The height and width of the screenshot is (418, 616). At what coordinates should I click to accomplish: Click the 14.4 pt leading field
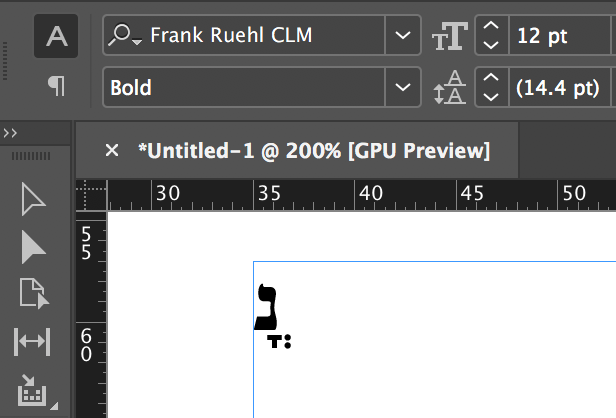pos(560,87)
